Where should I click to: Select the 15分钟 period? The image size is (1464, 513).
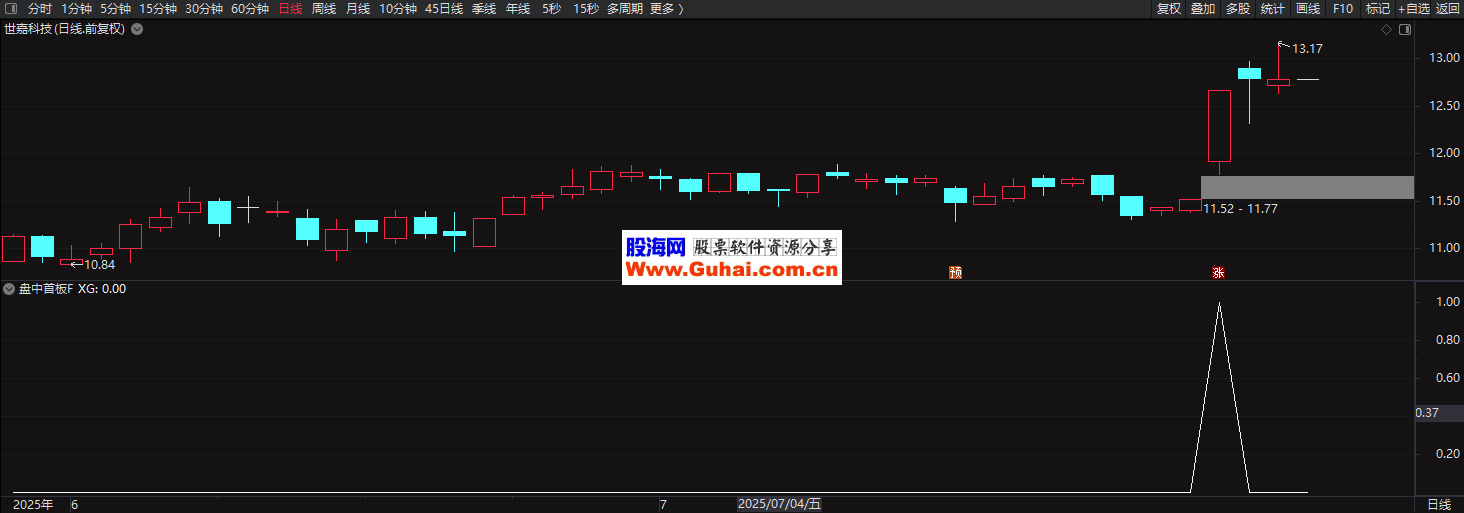click(158, 9)
